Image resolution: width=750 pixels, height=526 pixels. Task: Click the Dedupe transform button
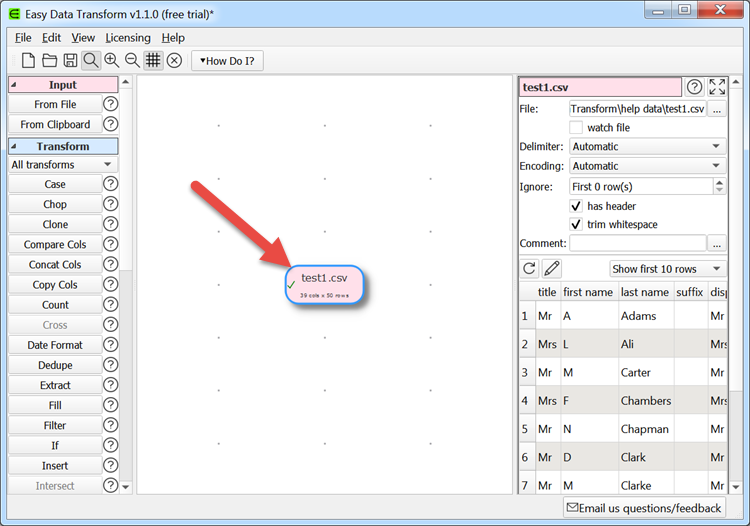pyautogui.click(x=56, y=365)
